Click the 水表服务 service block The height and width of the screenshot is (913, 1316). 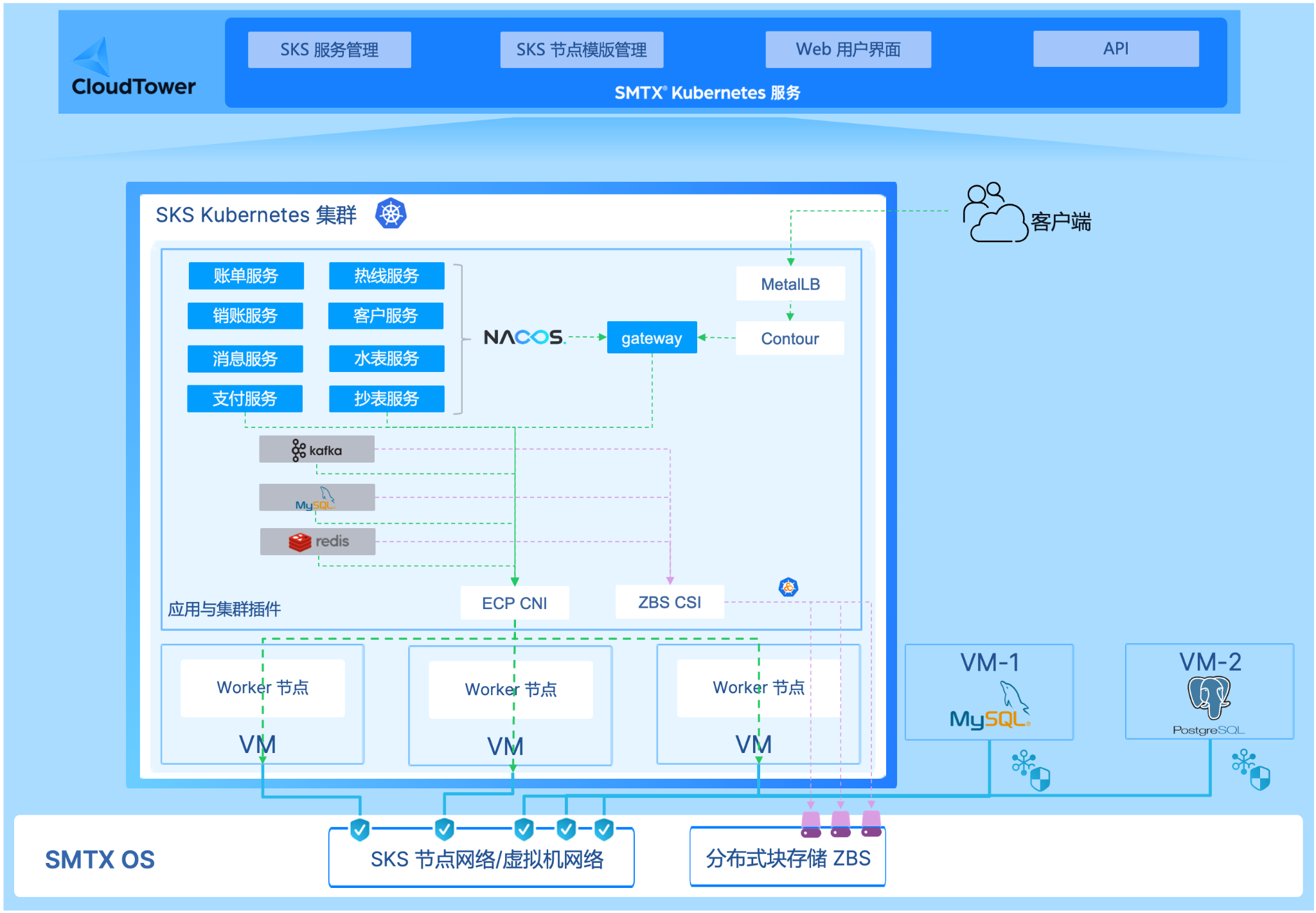(387, 359)
